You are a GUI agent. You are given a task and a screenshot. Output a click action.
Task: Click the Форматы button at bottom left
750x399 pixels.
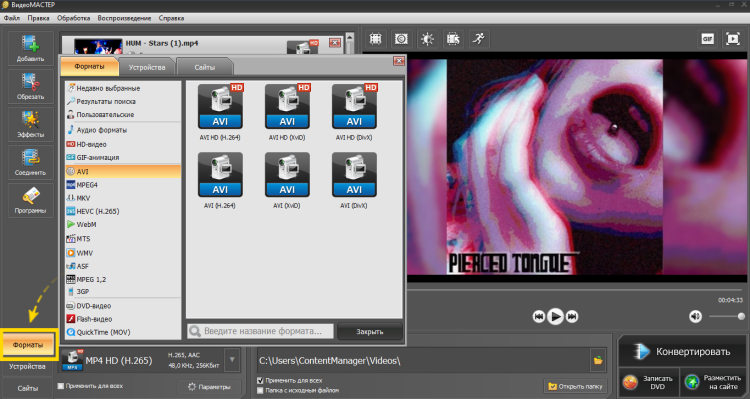pyautogui.click(x=28, y=344)
